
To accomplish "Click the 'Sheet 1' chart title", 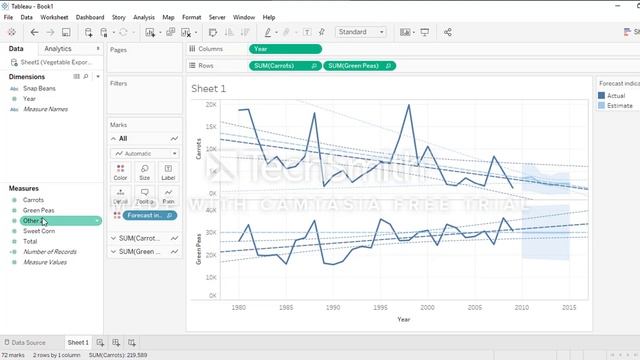I will pyautogui.click(x=209, y=89).
